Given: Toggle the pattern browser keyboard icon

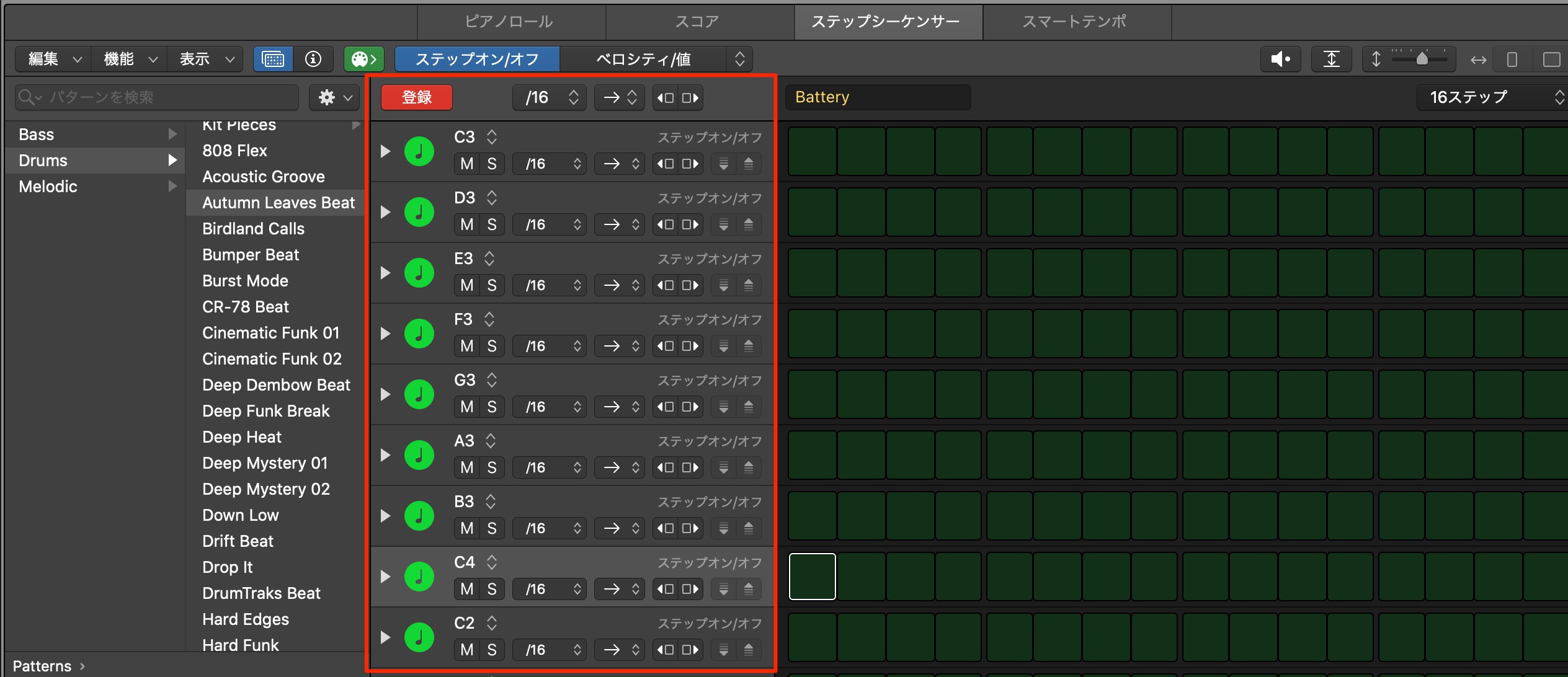Looking at the screenshot, I should (273, 59).
